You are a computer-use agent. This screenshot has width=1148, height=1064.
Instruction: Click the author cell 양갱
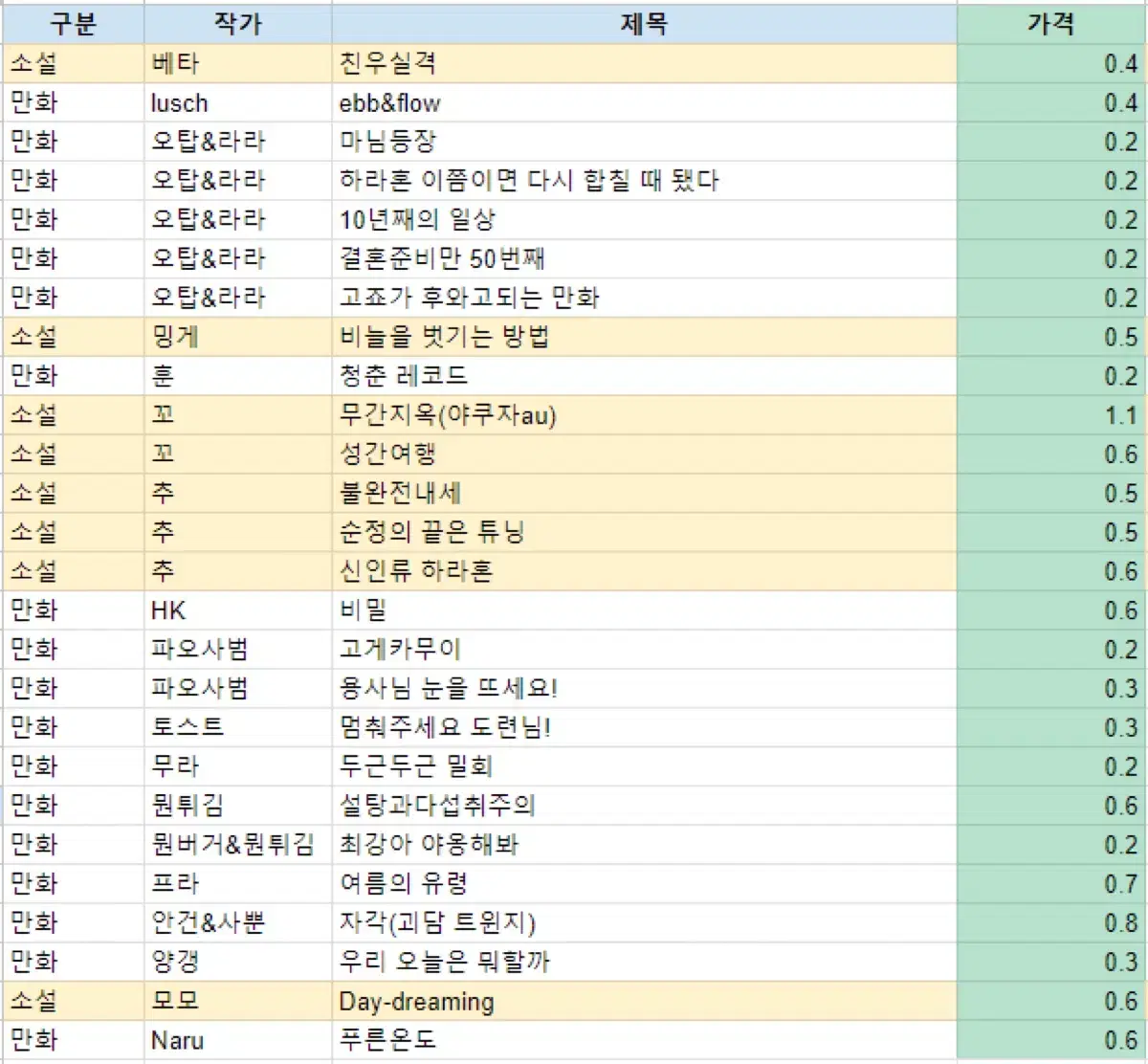237,962
